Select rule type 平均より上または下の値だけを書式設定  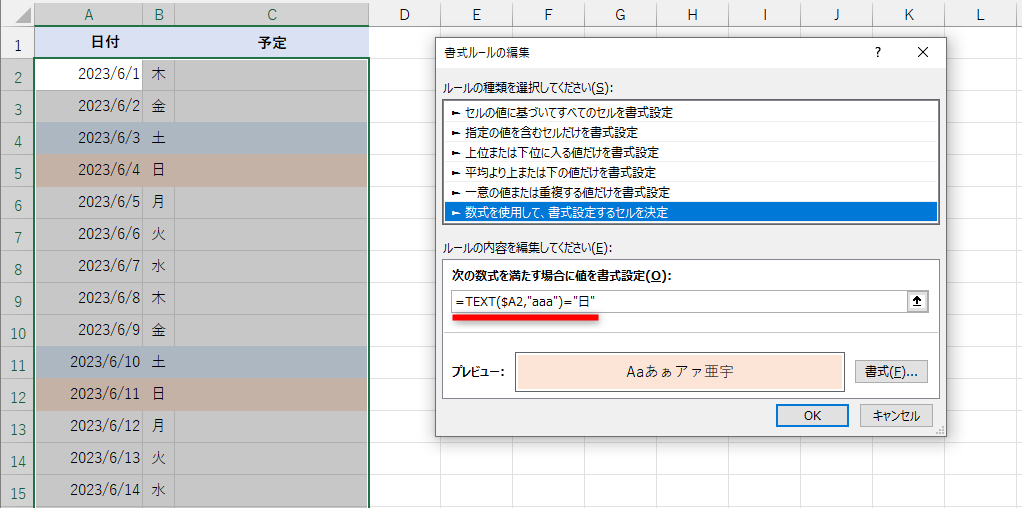[691, 173]
